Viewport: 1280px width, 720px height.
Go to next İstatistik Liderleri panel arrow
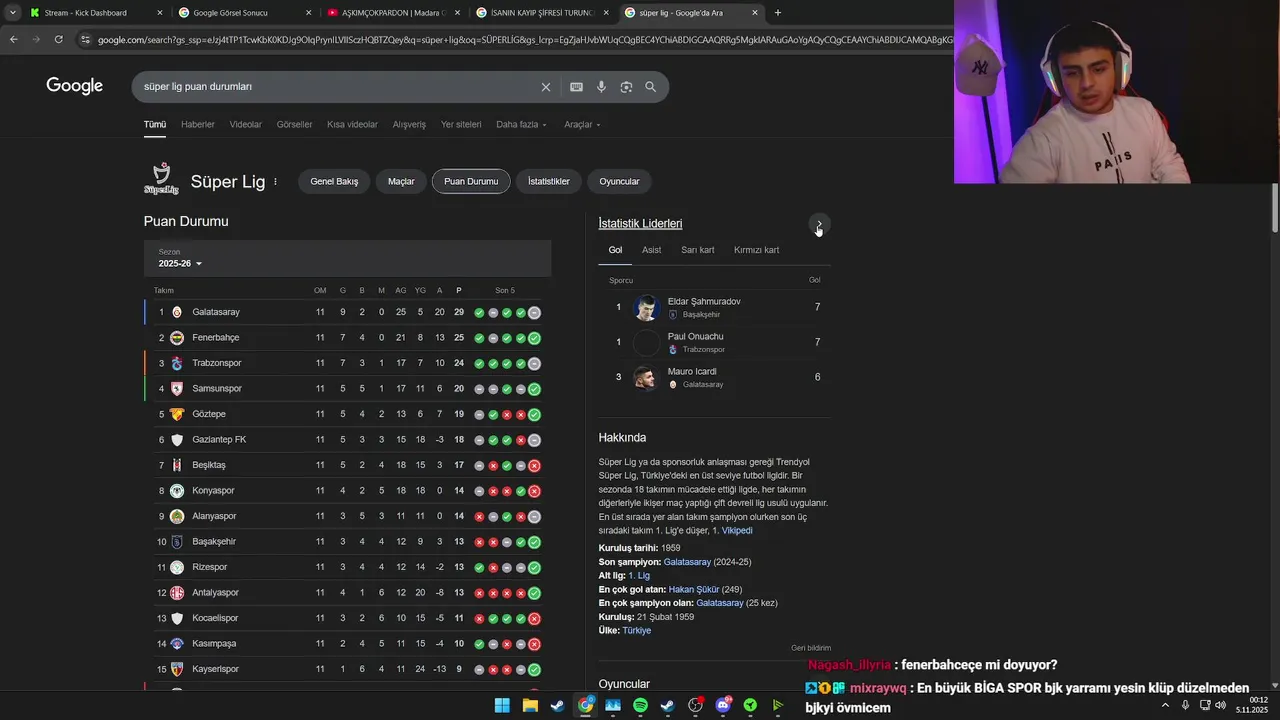click(x=819, y=224)
